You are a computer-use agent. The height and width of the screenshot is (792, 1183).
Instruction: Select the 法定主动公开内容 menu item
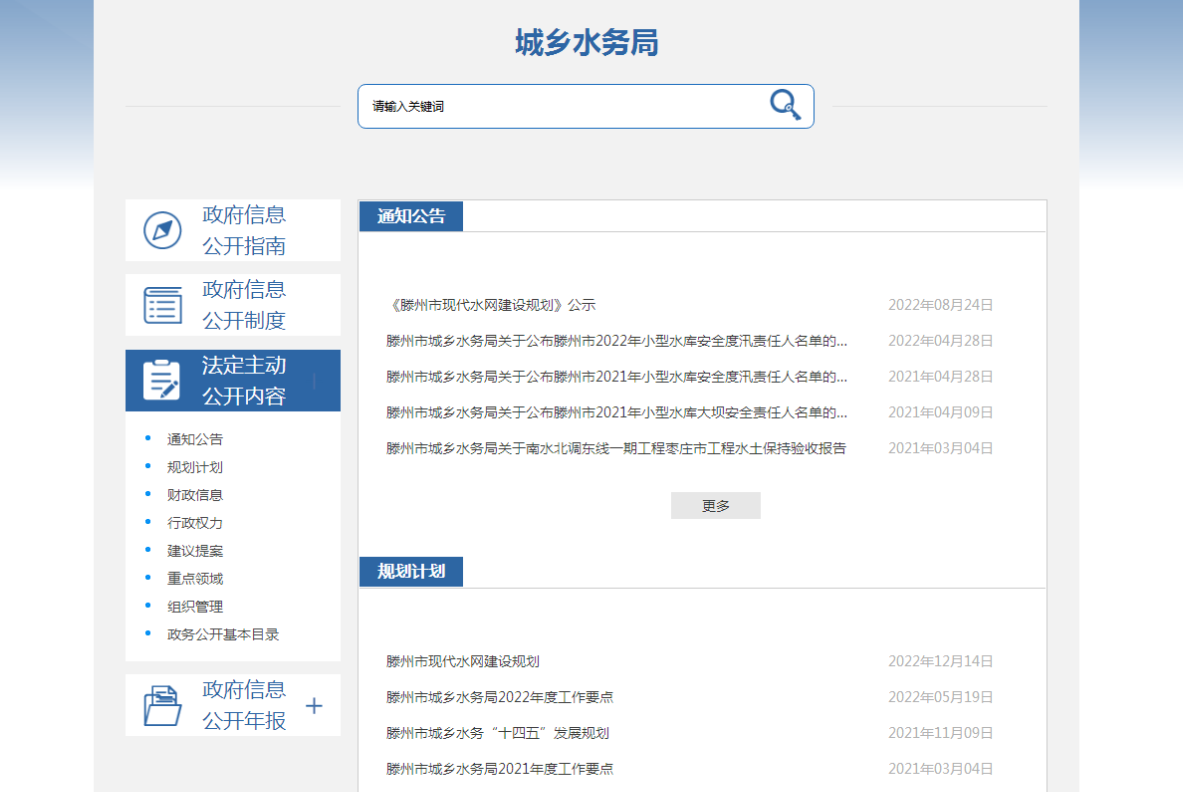(232, 380)
